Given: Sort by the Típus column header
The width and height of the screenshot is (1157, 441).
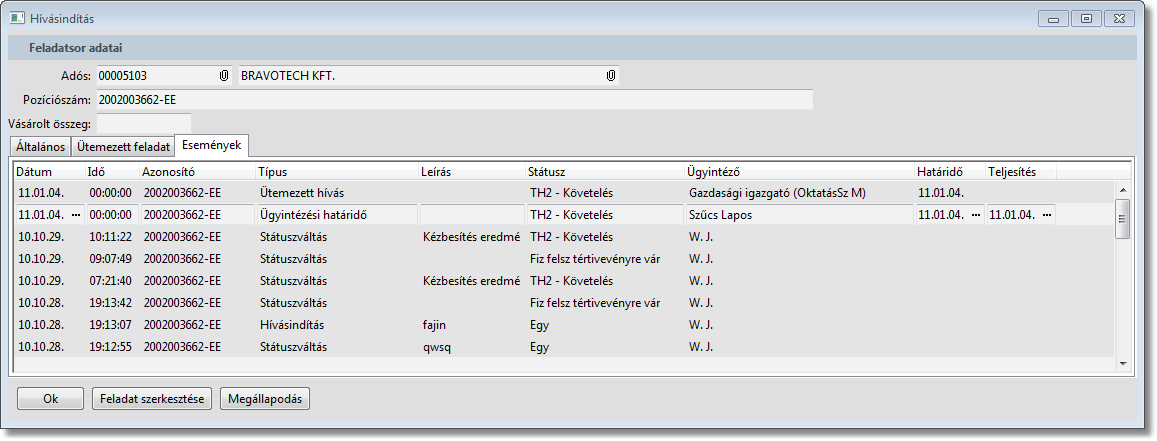Looking at the screenshot, I should [x=337, y=172].
